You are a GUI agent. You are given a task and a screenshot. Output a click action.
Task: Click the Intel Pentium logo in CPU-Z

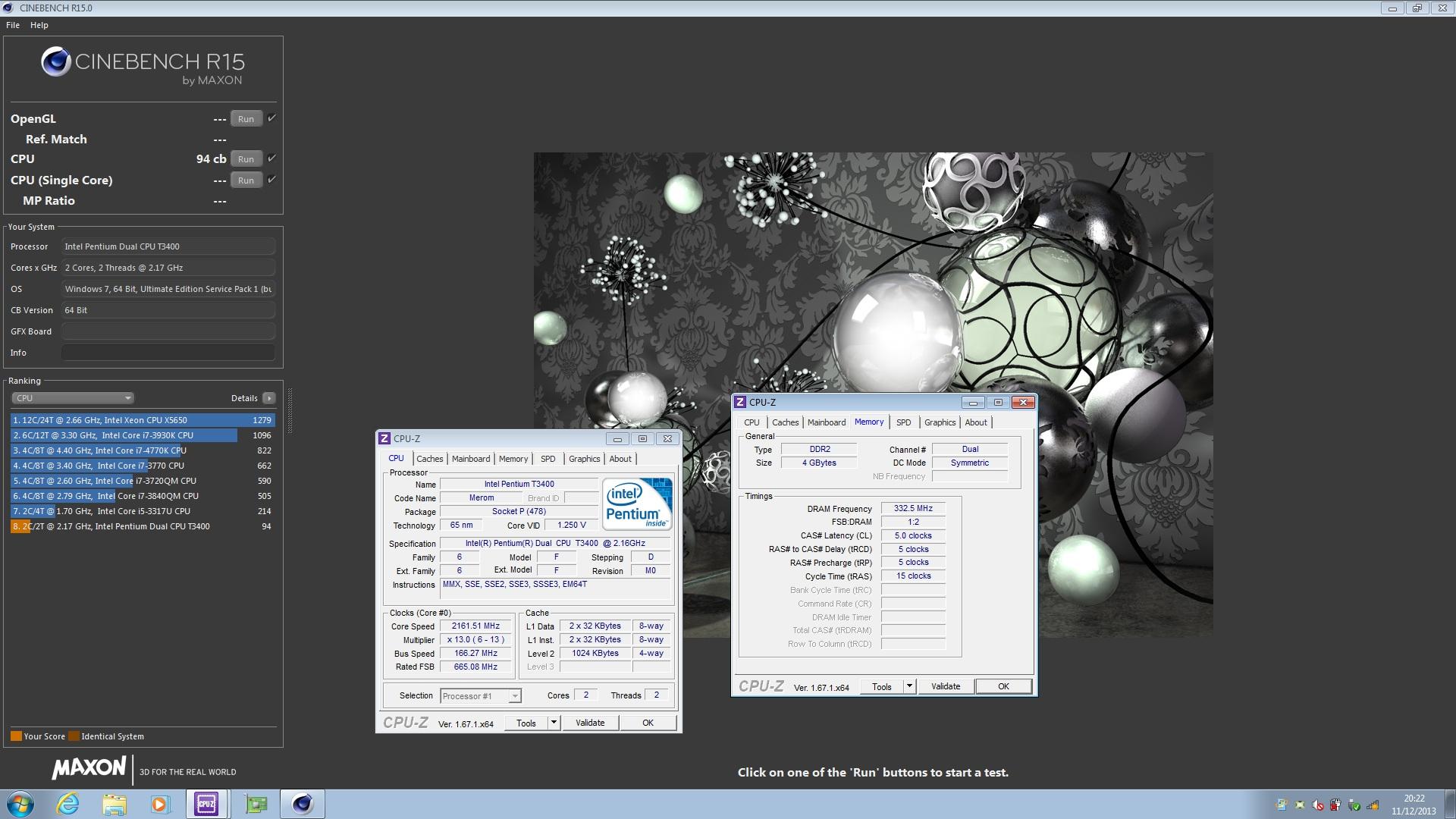637,504
